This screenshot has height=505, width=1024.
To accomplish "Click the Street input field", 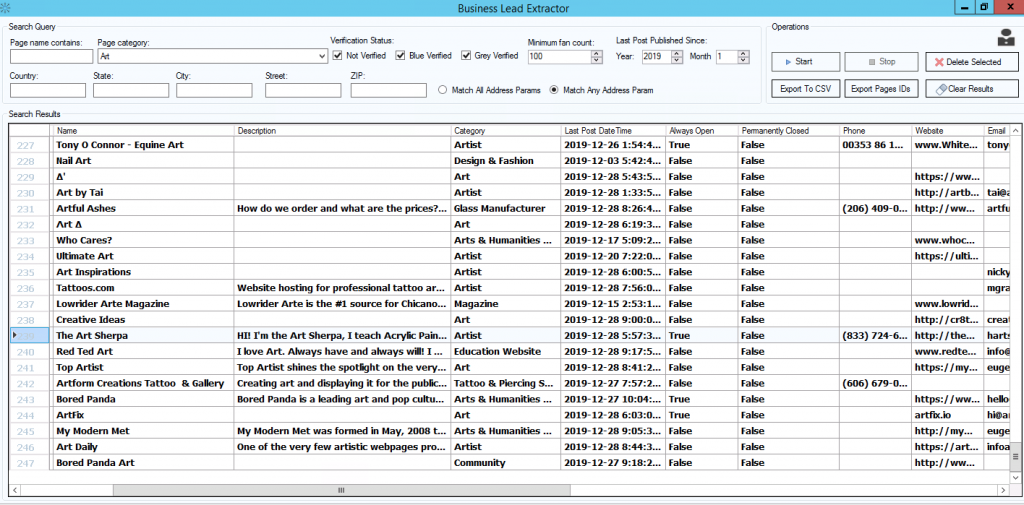I will pyautogui.click(x=303, y=90).
